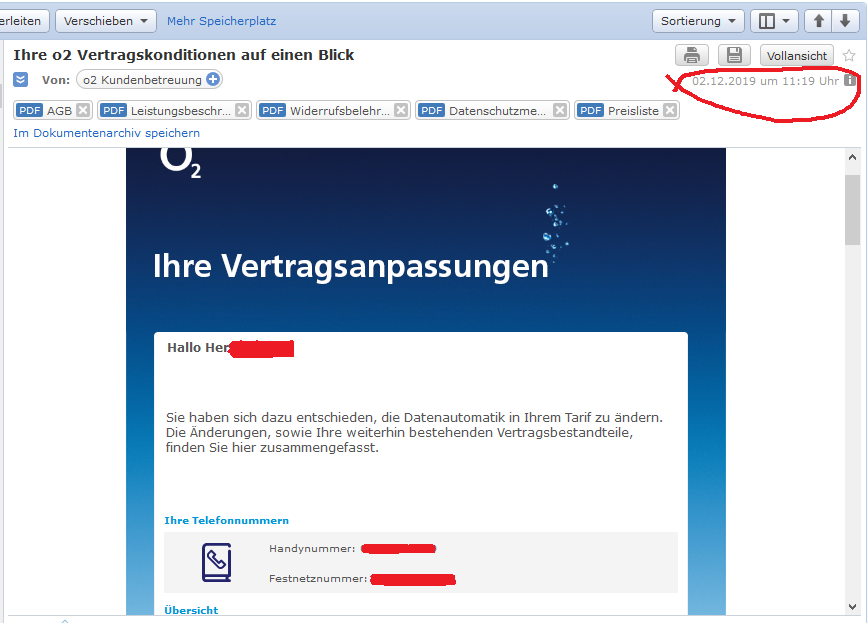Print the email with the printer icon
The height and width of the screenshot is (623, 868).
click(x=691, y=55)
